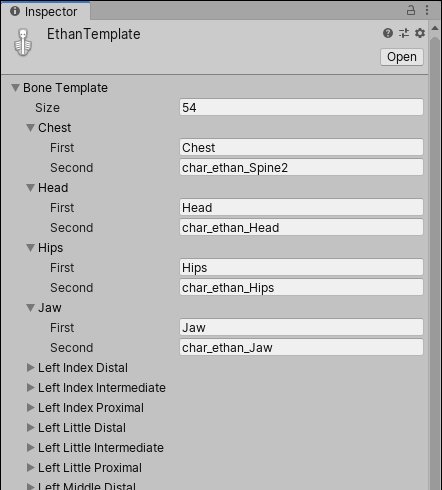The image size is (442, 490).
Task: Click the Open button
Action: pos(402,57)
